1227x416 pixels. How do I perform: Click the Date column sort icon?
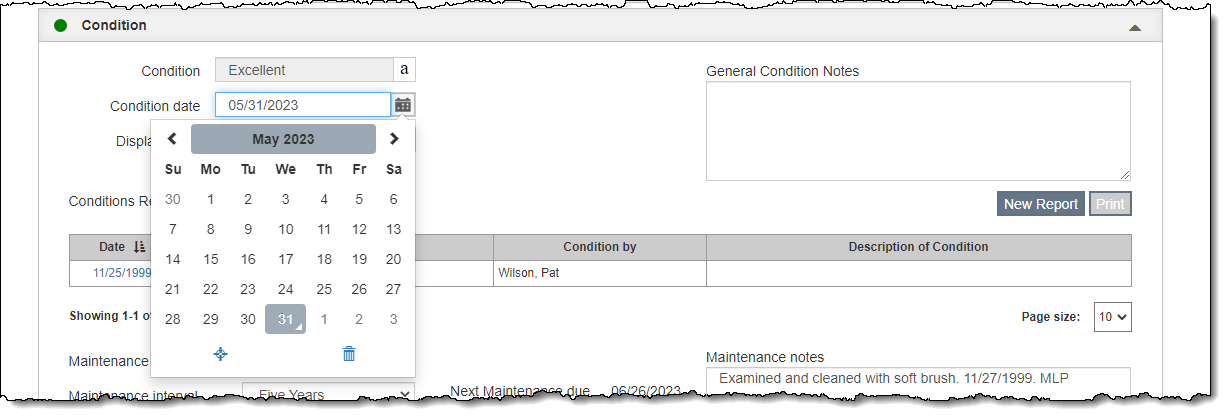click(x=140, y=247)
